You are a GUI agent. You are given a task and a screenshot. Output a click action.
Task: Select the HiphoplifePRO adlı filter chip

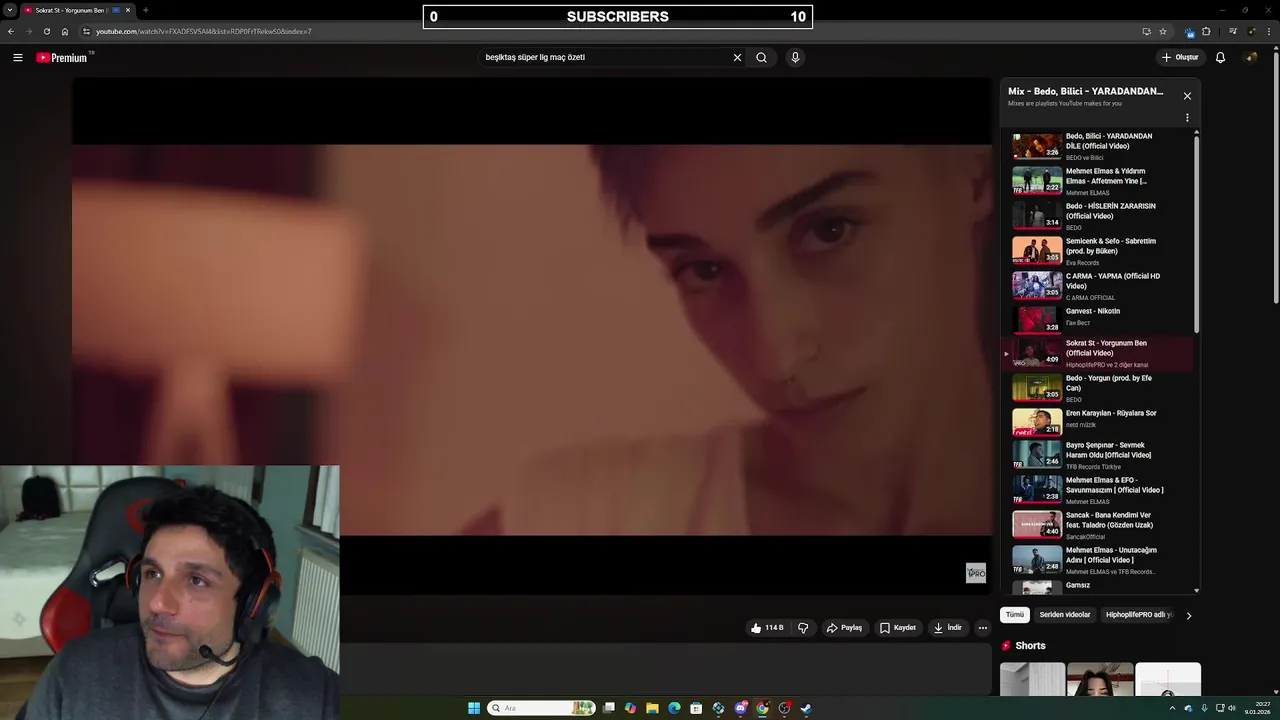pyautogui.click(x=1139, y=615)
